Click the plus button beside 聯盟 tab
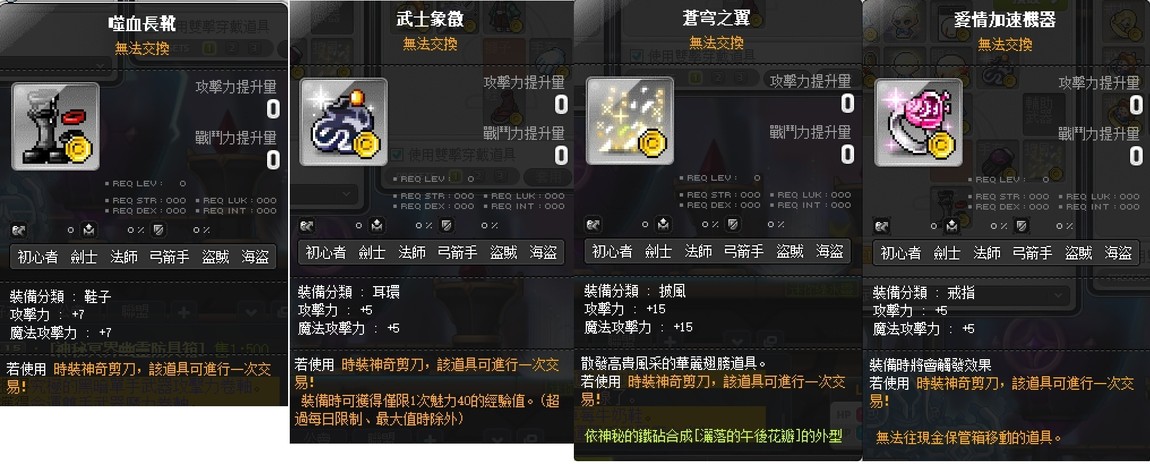 coord(182,311)
